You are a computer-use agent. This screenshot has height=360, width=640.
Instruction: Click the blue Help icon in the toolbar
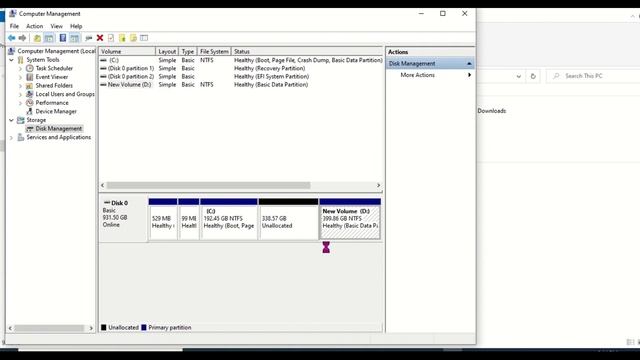[x=62, y=38]
